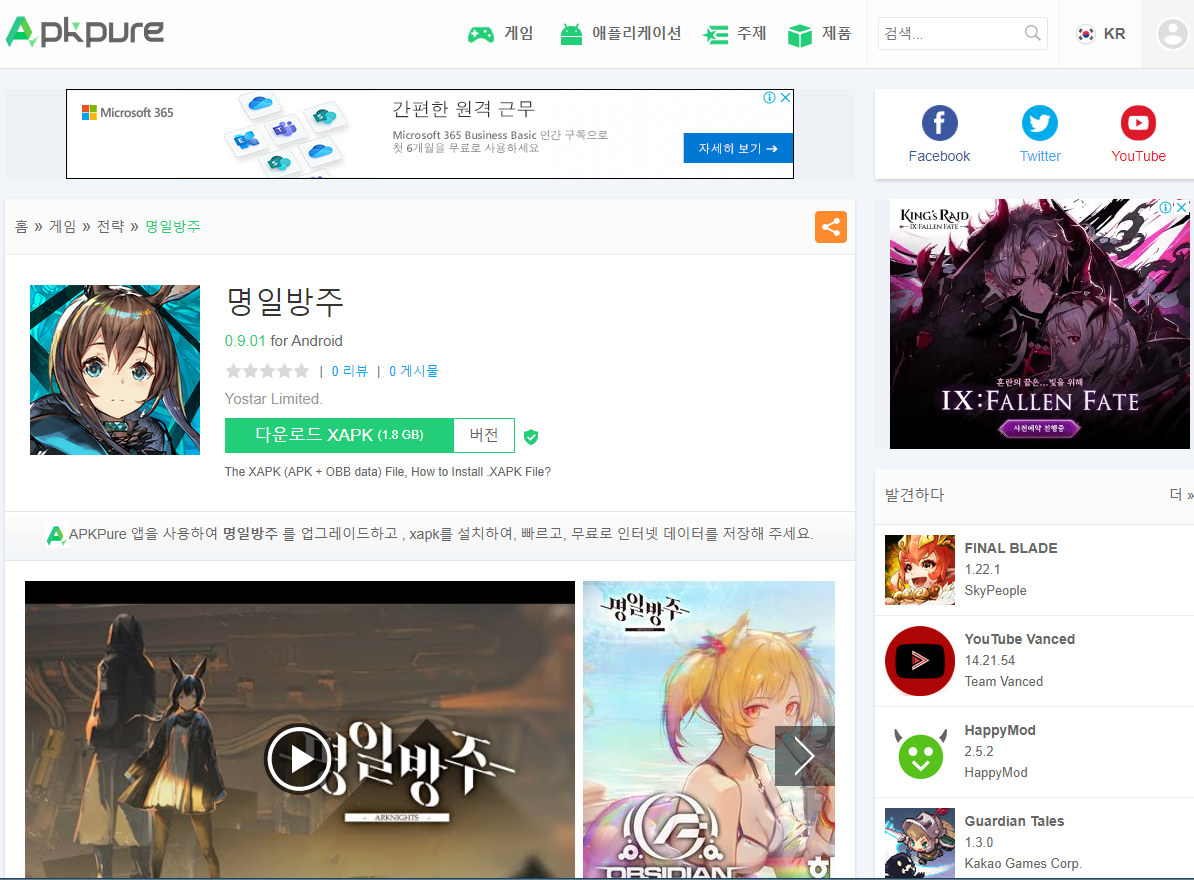Open How to Install .XAPK File link
Screen dimensions: 1194x880
pos(480,472)
